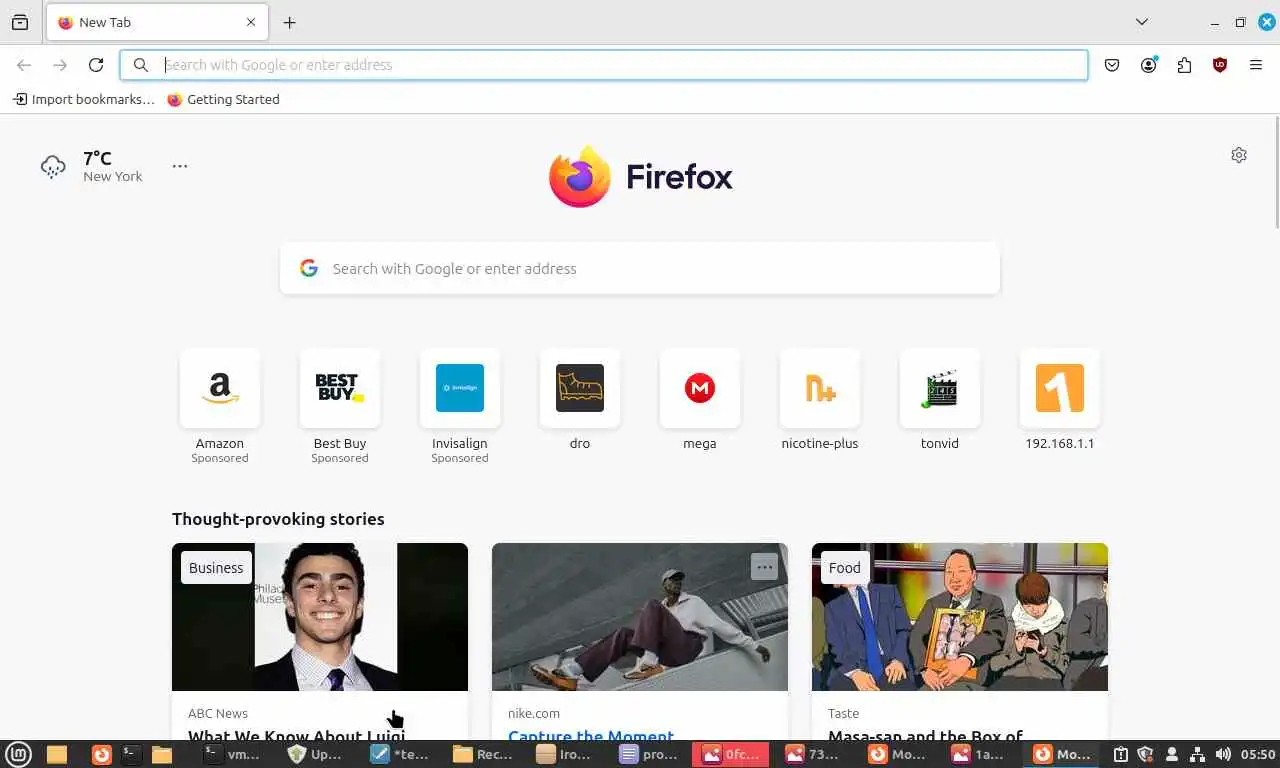The height and width of the screenshot is (768, 1280).
Task: Open the user account tray icon
Action: click(1172, 754)
